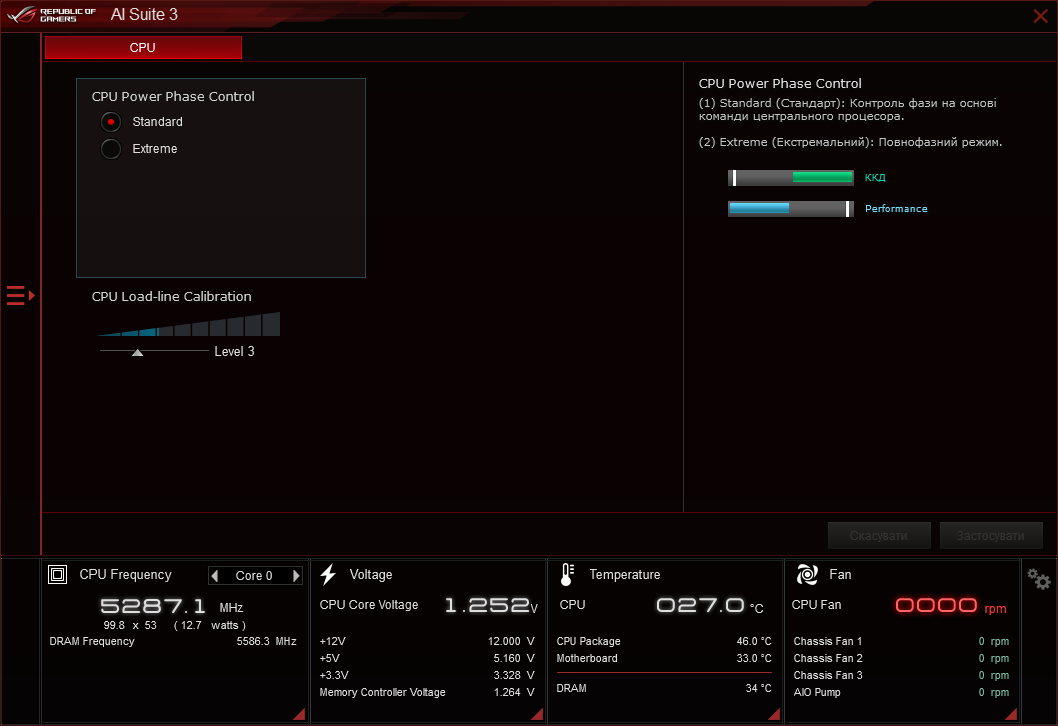1058x726 pixels.
Task: Set CPU Load-line Calibration slider level
Action: (x=137, y=352)
